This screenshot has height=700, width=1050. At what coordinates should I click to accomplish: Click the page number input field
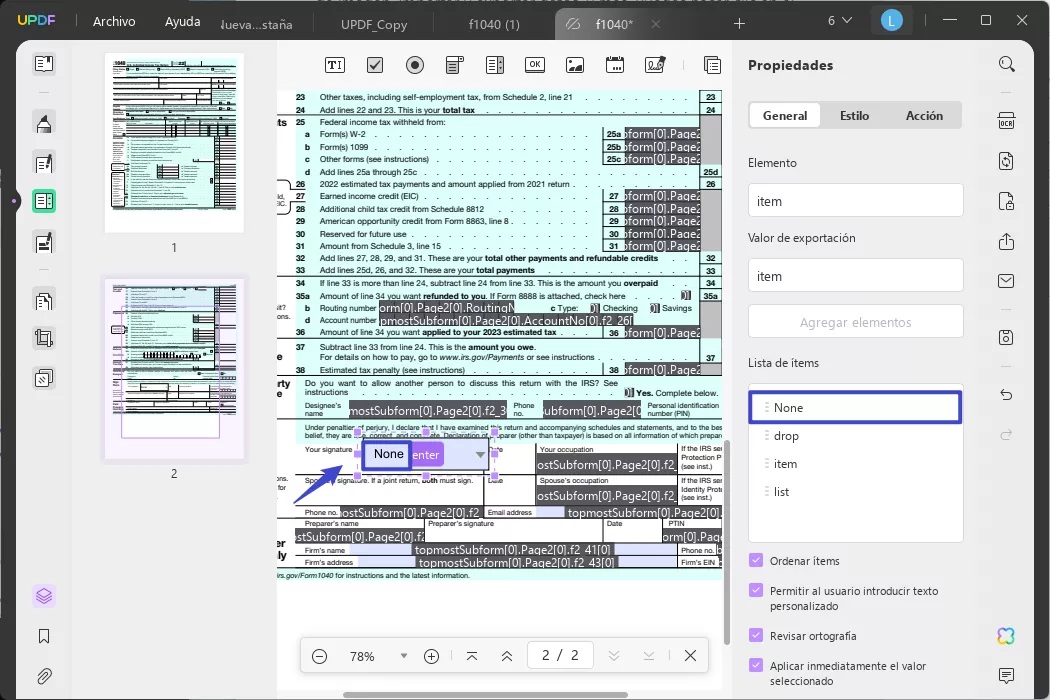(560, 655)
